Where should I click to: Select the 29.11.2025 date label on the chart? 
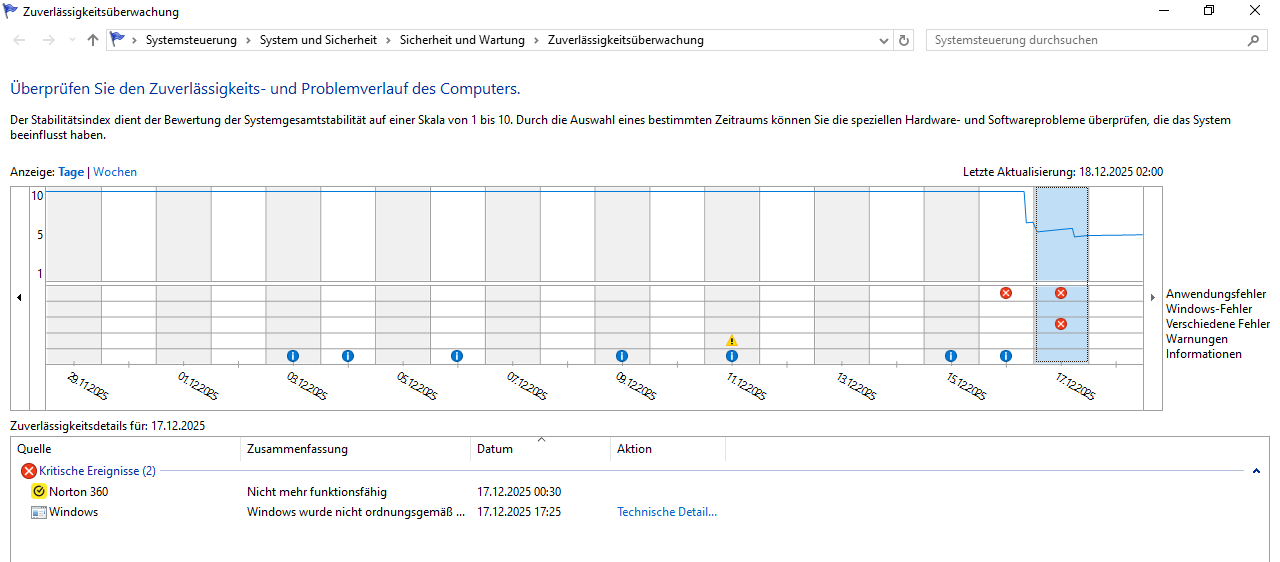tap(89, 386)
